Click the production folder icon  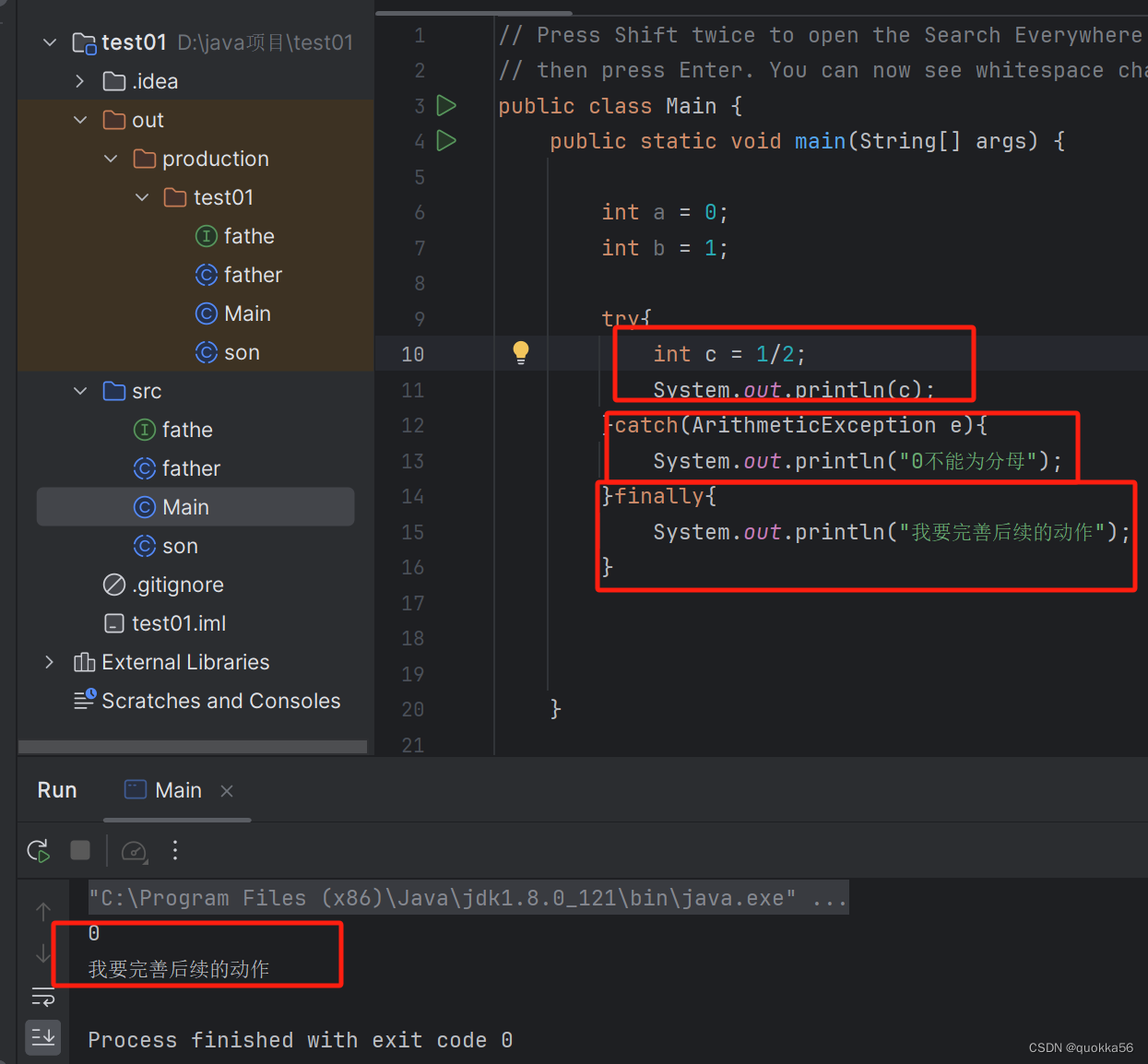(x=145, y=159)
